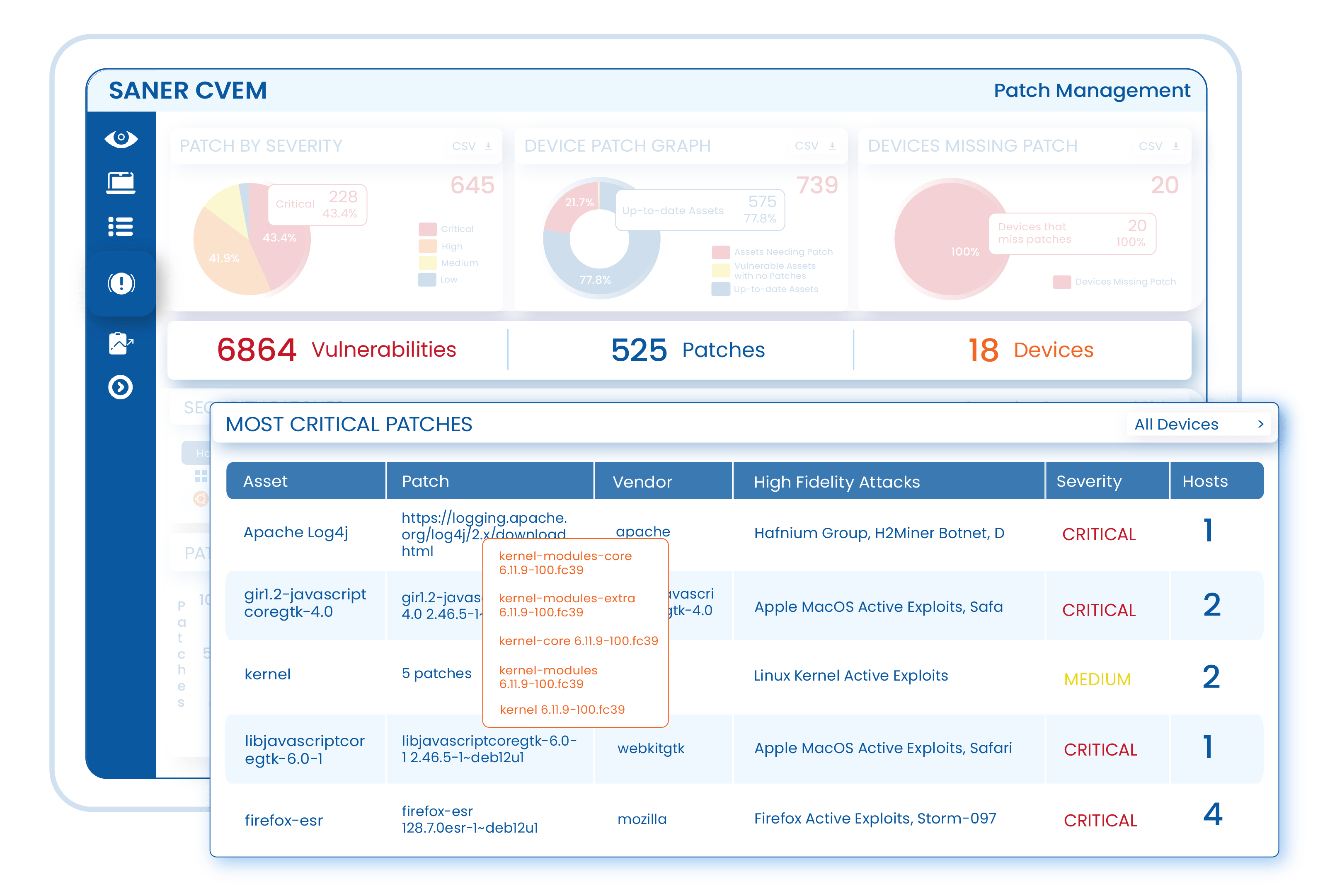This screenshot has width=1330, height=896.
Task: Download Devices Missing Patch CSV
Action: [x=1159, y=146]
